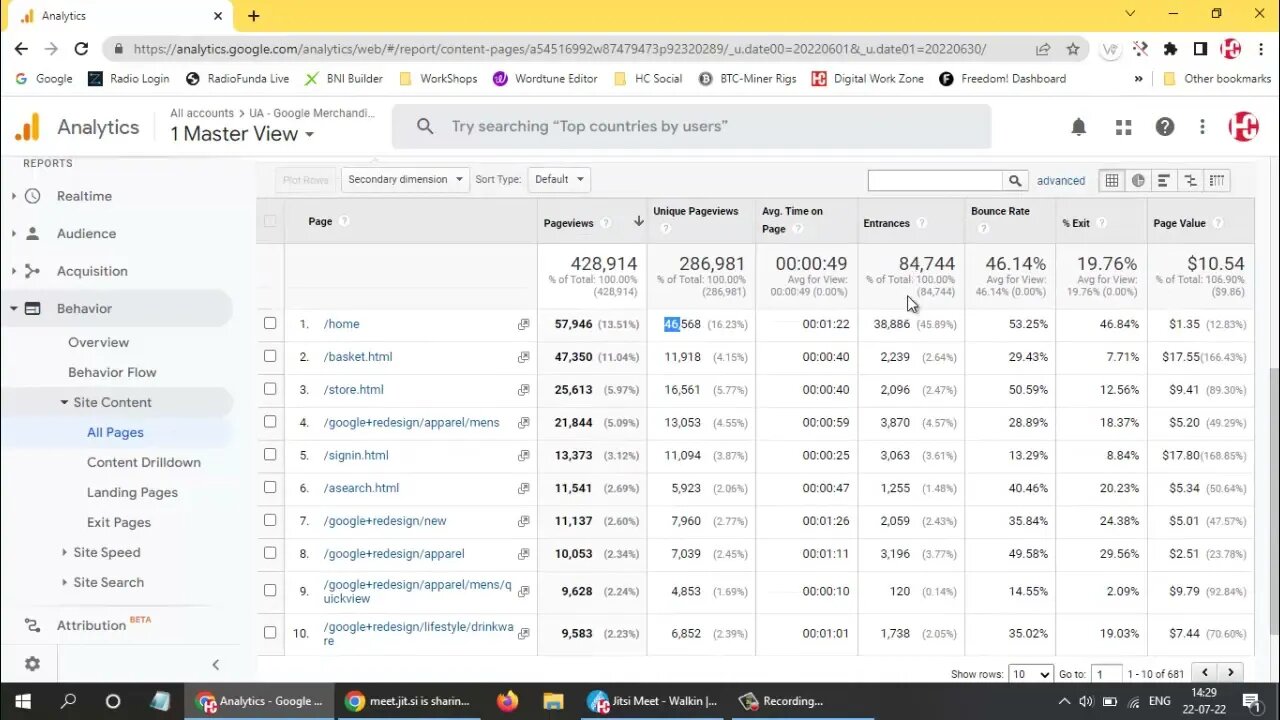Open Exit Pages report
1280x720 pixels.
coord(119,522)
